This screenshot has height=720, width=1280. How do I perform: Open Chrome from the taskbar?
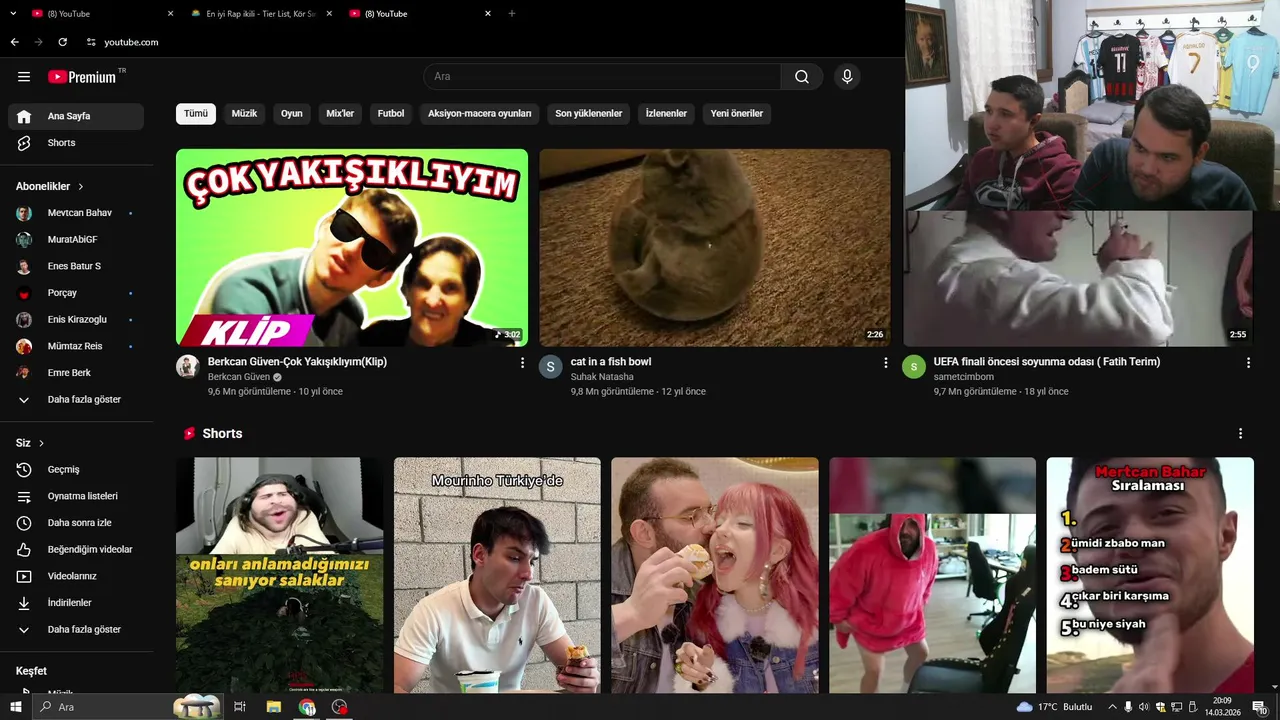[x=307, y=707]
